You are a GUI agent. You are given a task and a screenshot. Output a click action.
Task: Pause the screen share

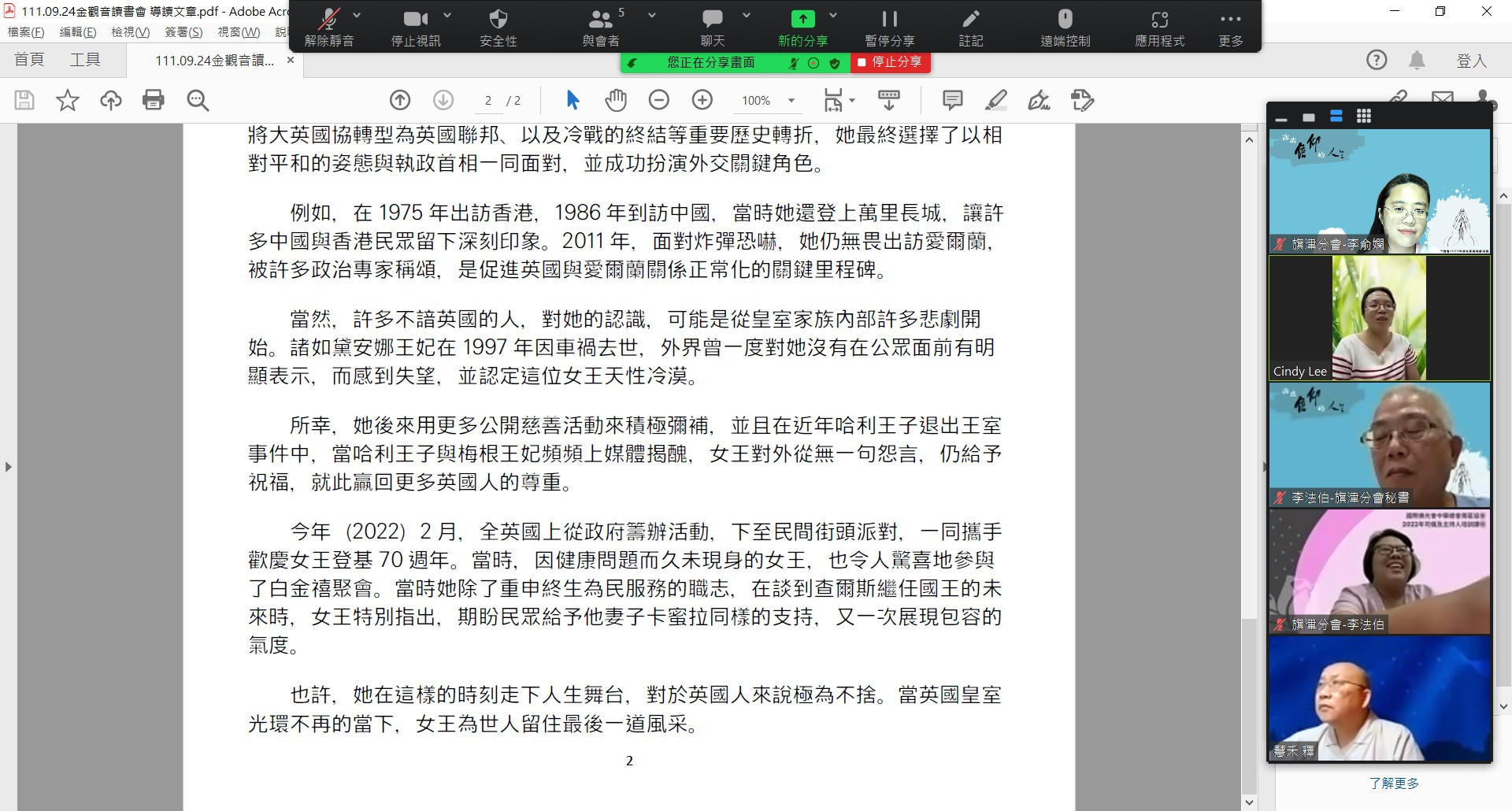[889, 28]
